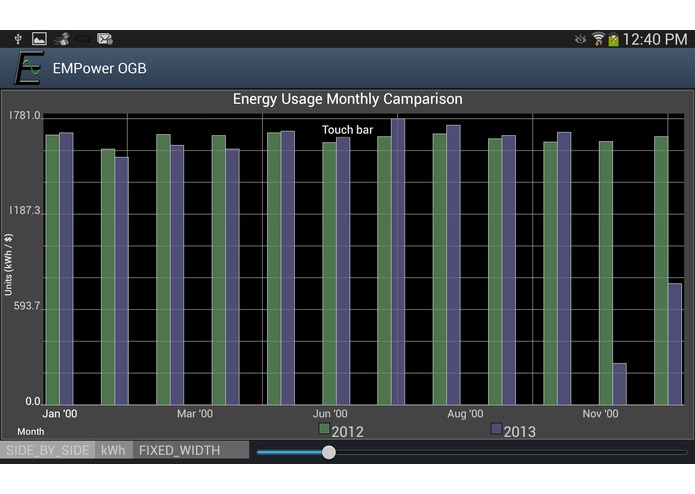Click the purple 2013 legend swatch
Screen dimensions: 695x494
(496, 428)
